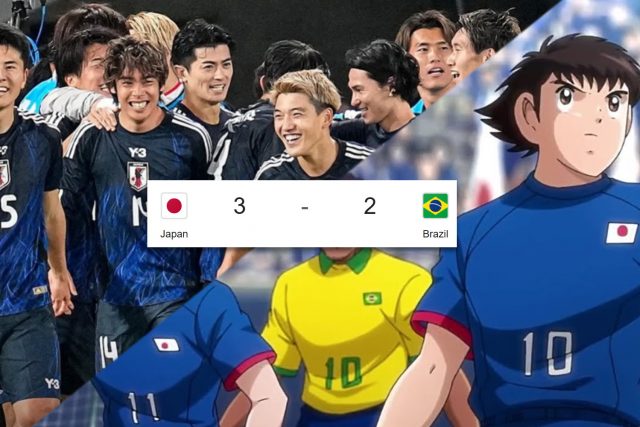Click the green collar of yellow jersey
Screen dimensions: 640x427
(x=345, y=260)
